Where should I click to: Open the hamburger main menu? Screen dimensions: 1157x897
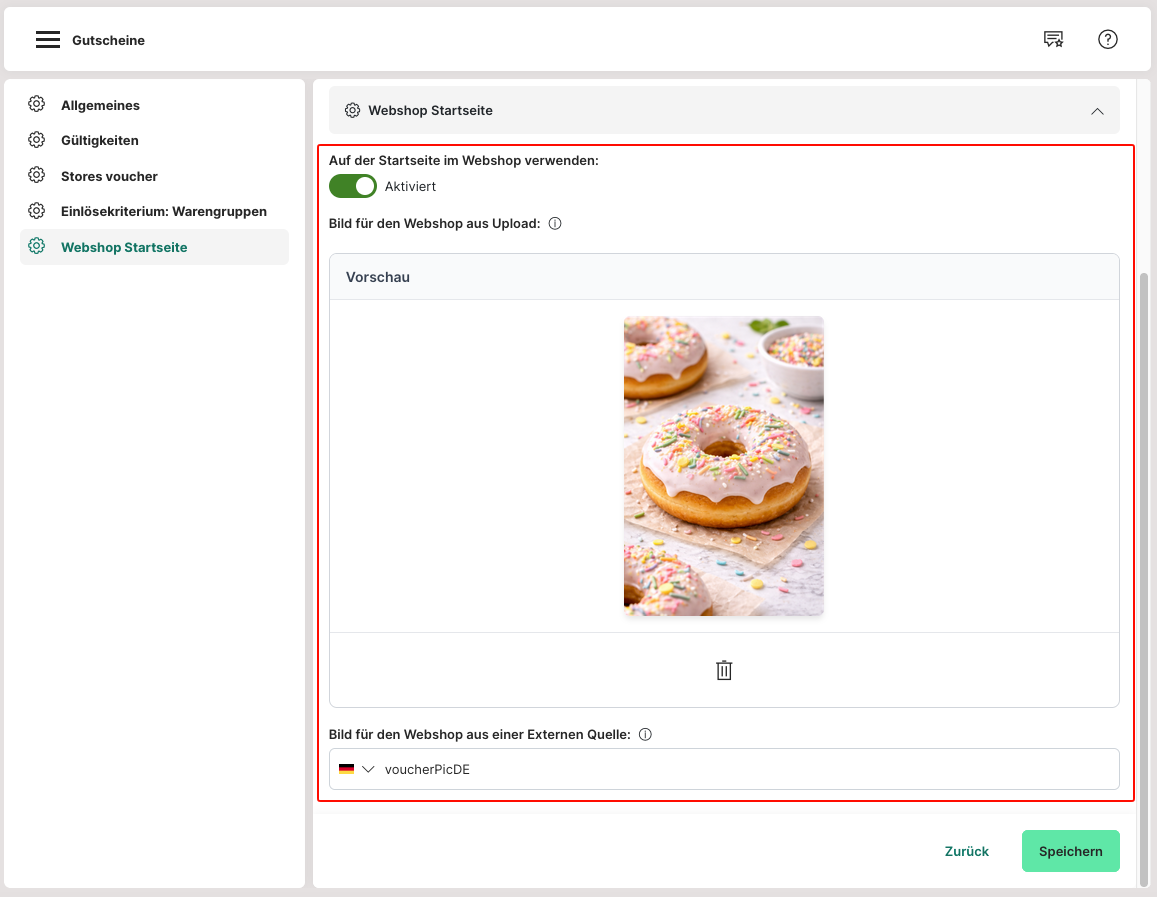[48, 40]
